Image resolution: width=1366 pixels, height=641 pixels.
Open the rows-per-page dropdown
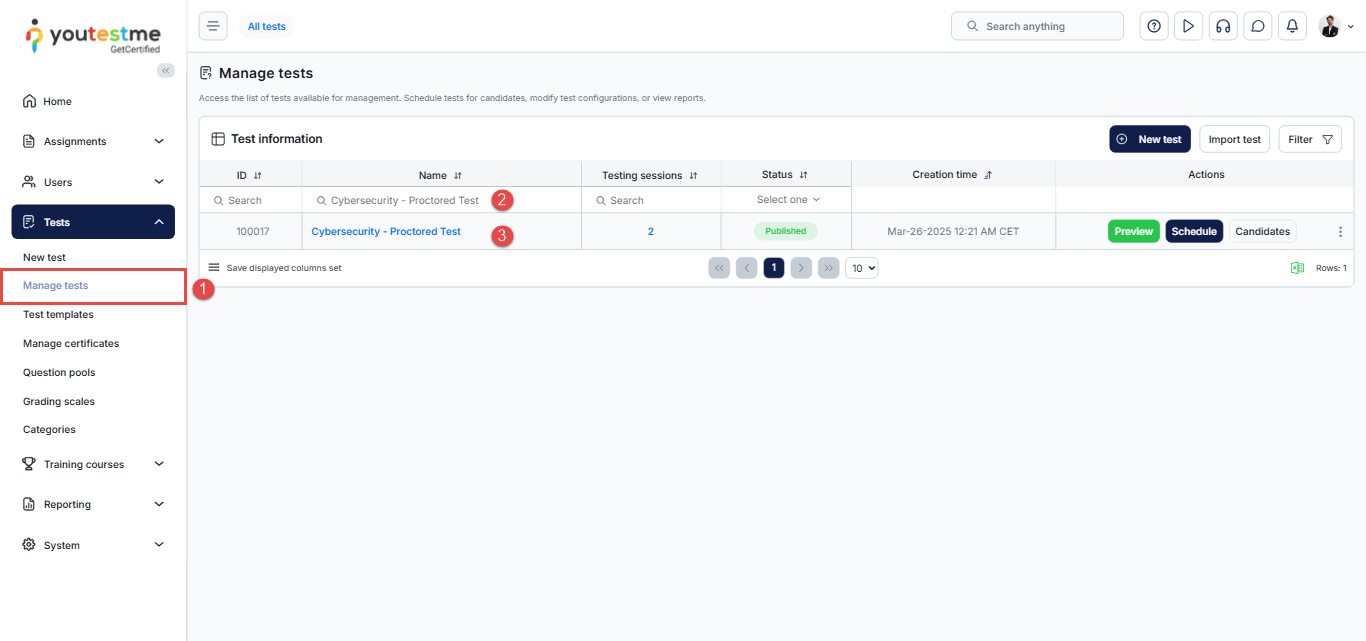click(861, 268)
